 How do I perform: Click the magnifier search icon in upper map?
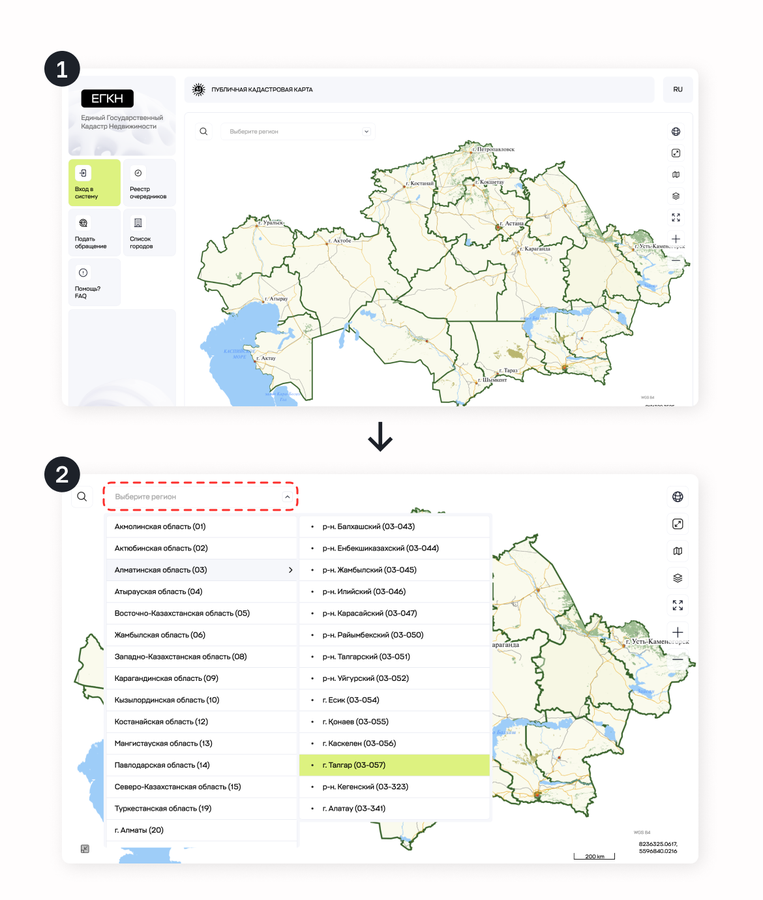point(204,132)
